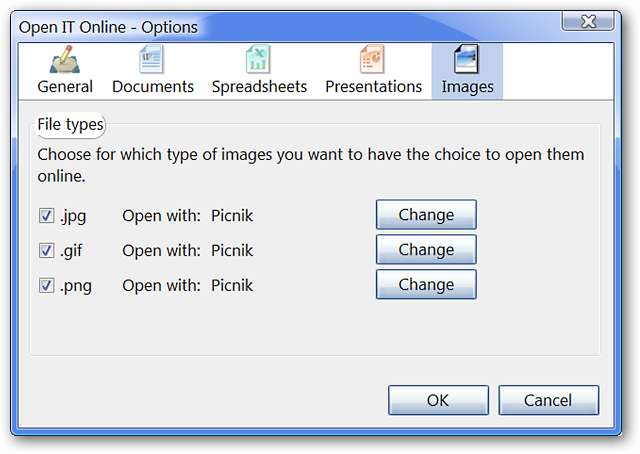Click the Presentations tab slide icon
Screen dimensions: 640x454
click(x=373, y=60)
